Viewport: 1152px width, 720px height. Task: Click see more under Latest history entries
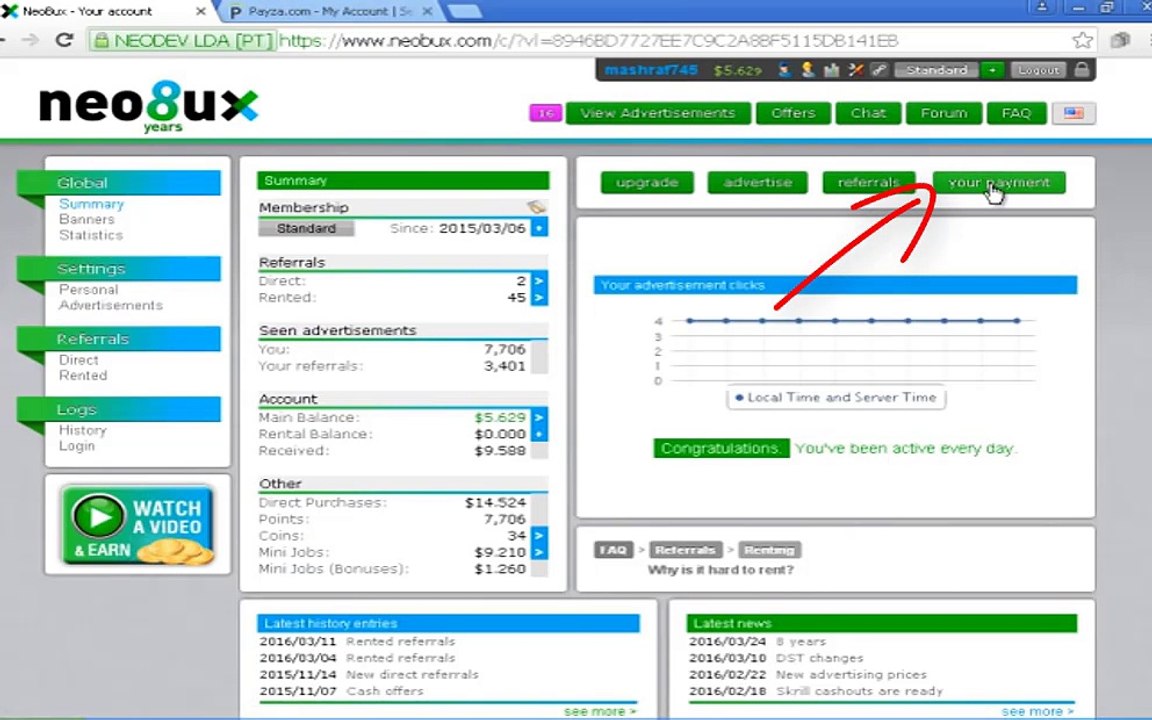[600, 711]
